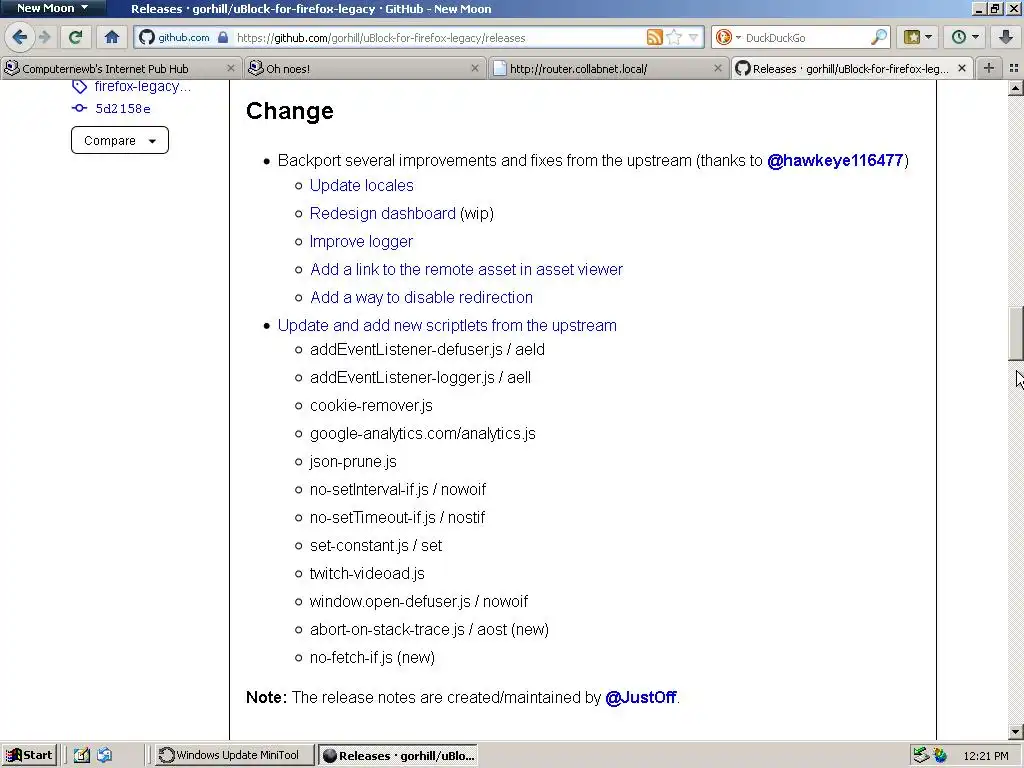Click the GitHub URL in the address bar
Screen dimensions: 1024x768
click(x=381, y=38)
